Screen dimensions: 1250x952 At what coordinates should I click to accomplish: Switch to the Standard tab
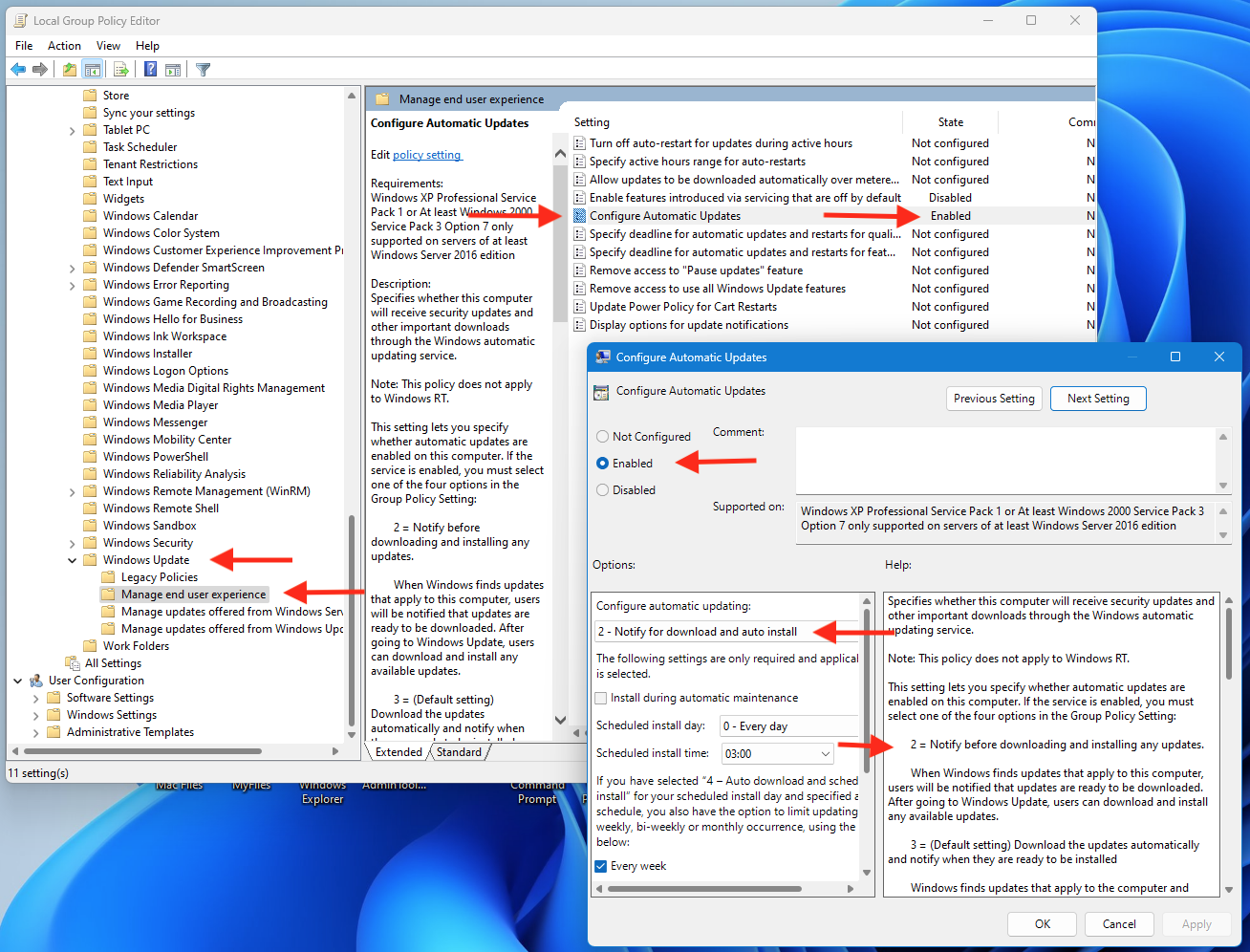point(460,752)
